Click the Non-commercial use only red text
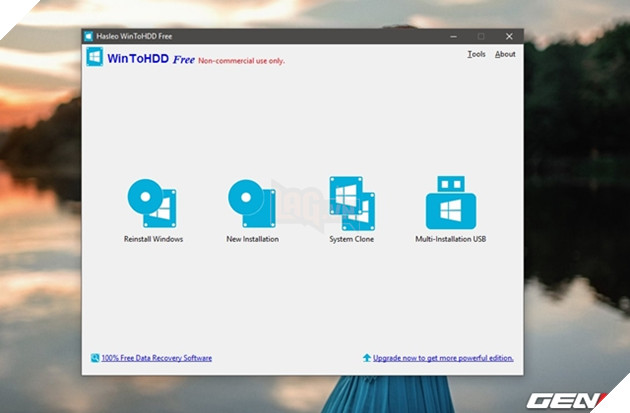This screenshot has height=413, width=630. [241, 60]
